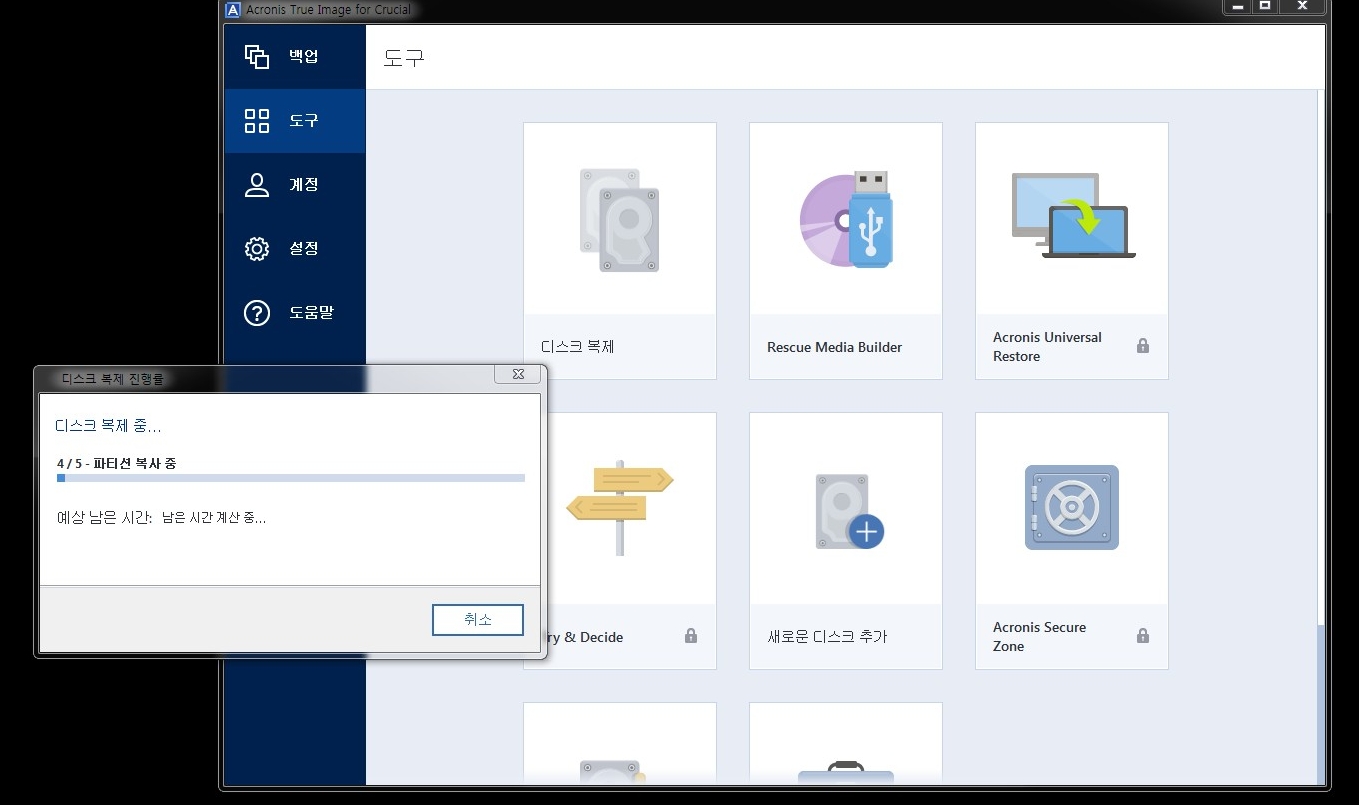Click the lock icon beside Acronis Secure Zone
The image size is (1359, 805).
point(1143,636)
